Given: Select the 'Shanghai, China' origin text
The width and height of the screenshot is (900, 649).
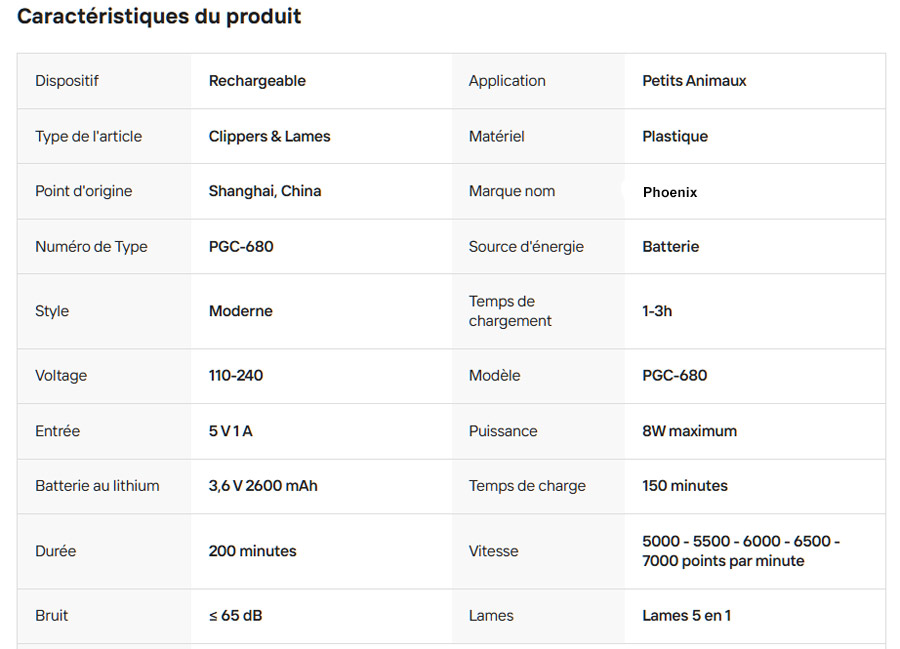Looking at the screenshot, I should [x=265, y=191].
